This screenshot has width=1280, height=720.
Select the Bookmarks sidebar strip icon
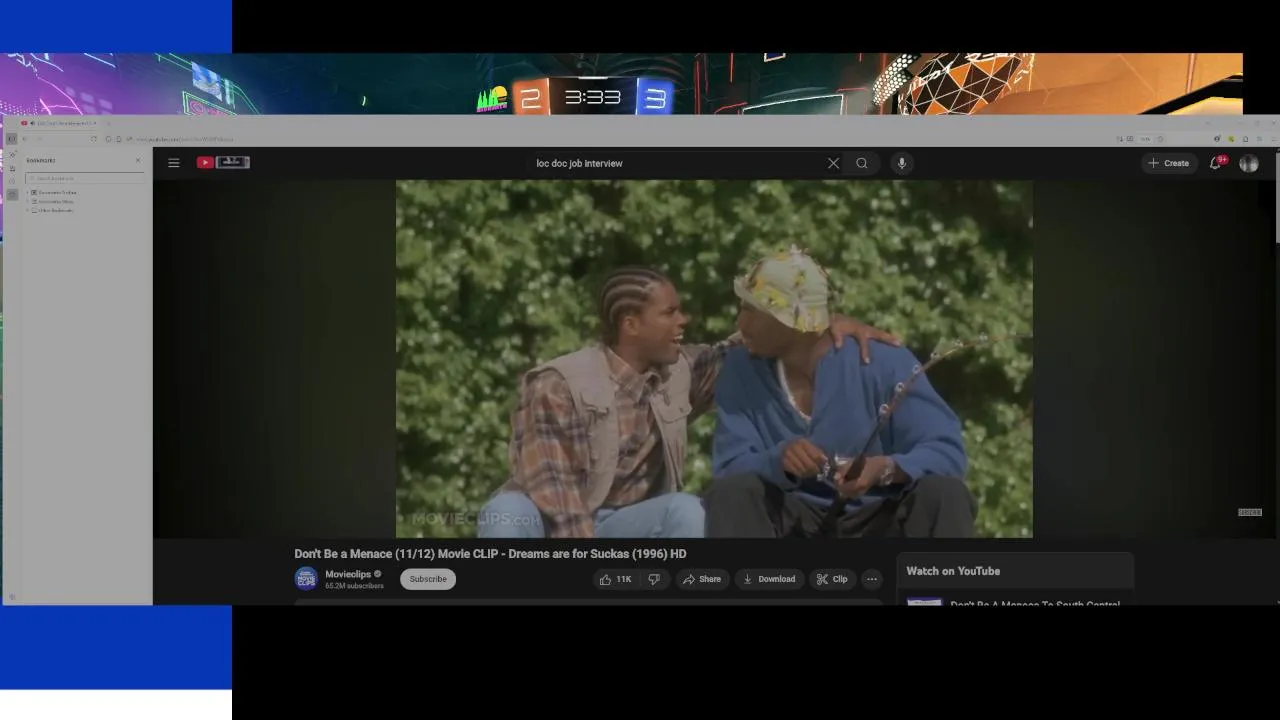pos(12,194)
